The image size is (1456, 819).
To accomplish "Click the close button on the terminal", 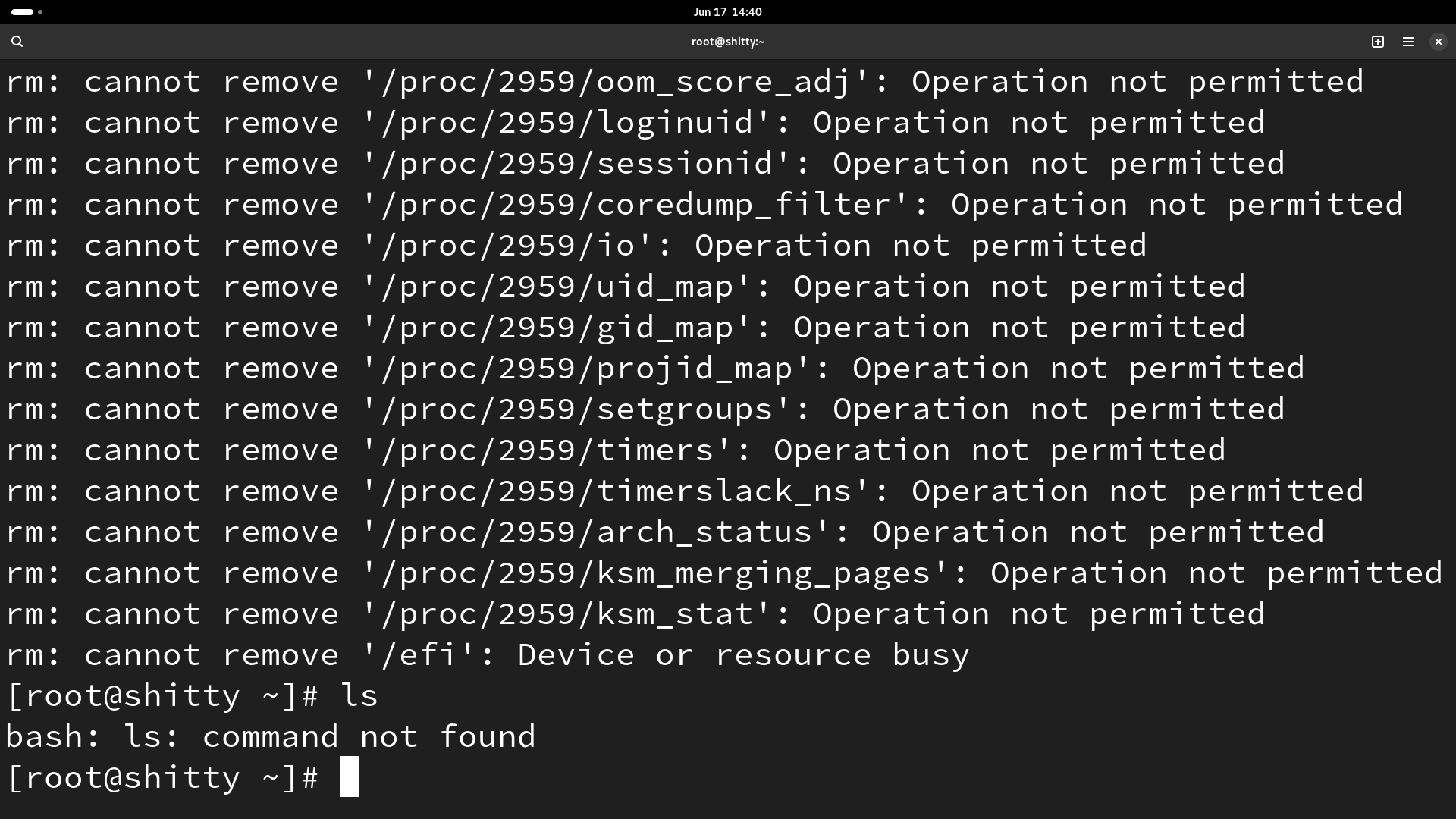I will click(1438, 41).
